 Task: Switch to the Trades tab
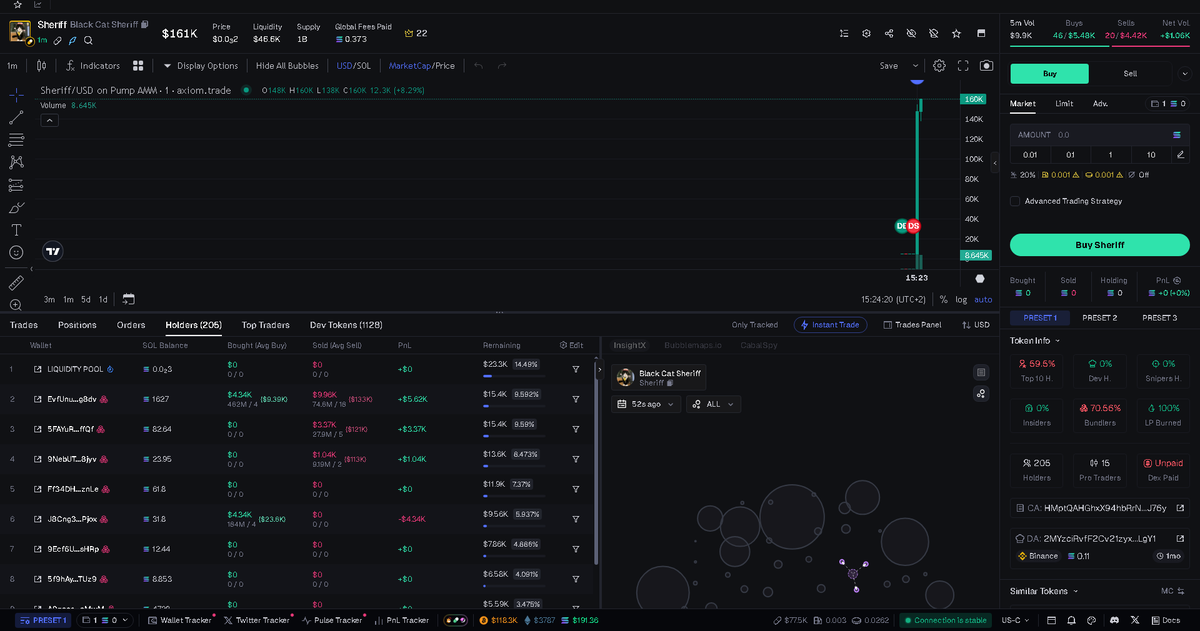click(x=24, y=325)
